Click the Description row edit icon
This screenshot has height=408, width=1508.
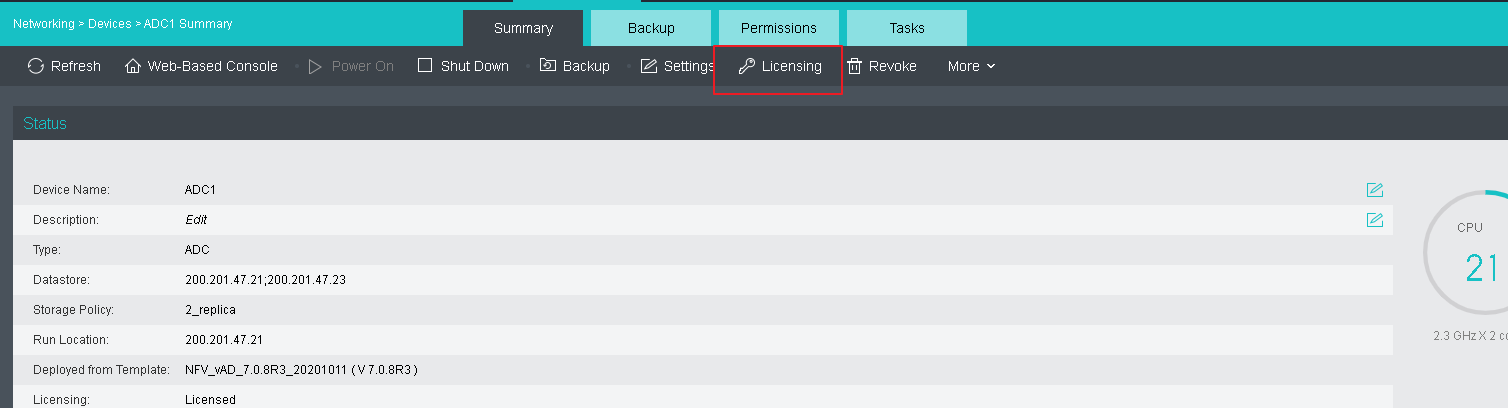tap(1375, 220)
